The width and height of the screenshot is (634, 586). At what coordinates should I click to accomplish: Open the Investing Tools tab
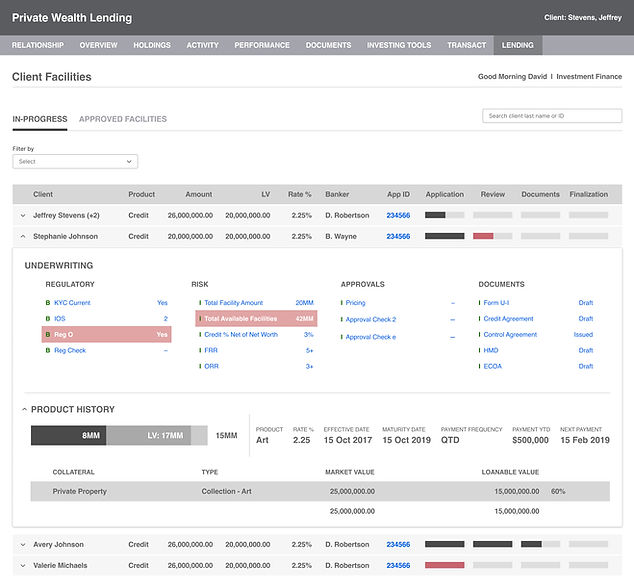pyautogui.click(x=399, y=45)
